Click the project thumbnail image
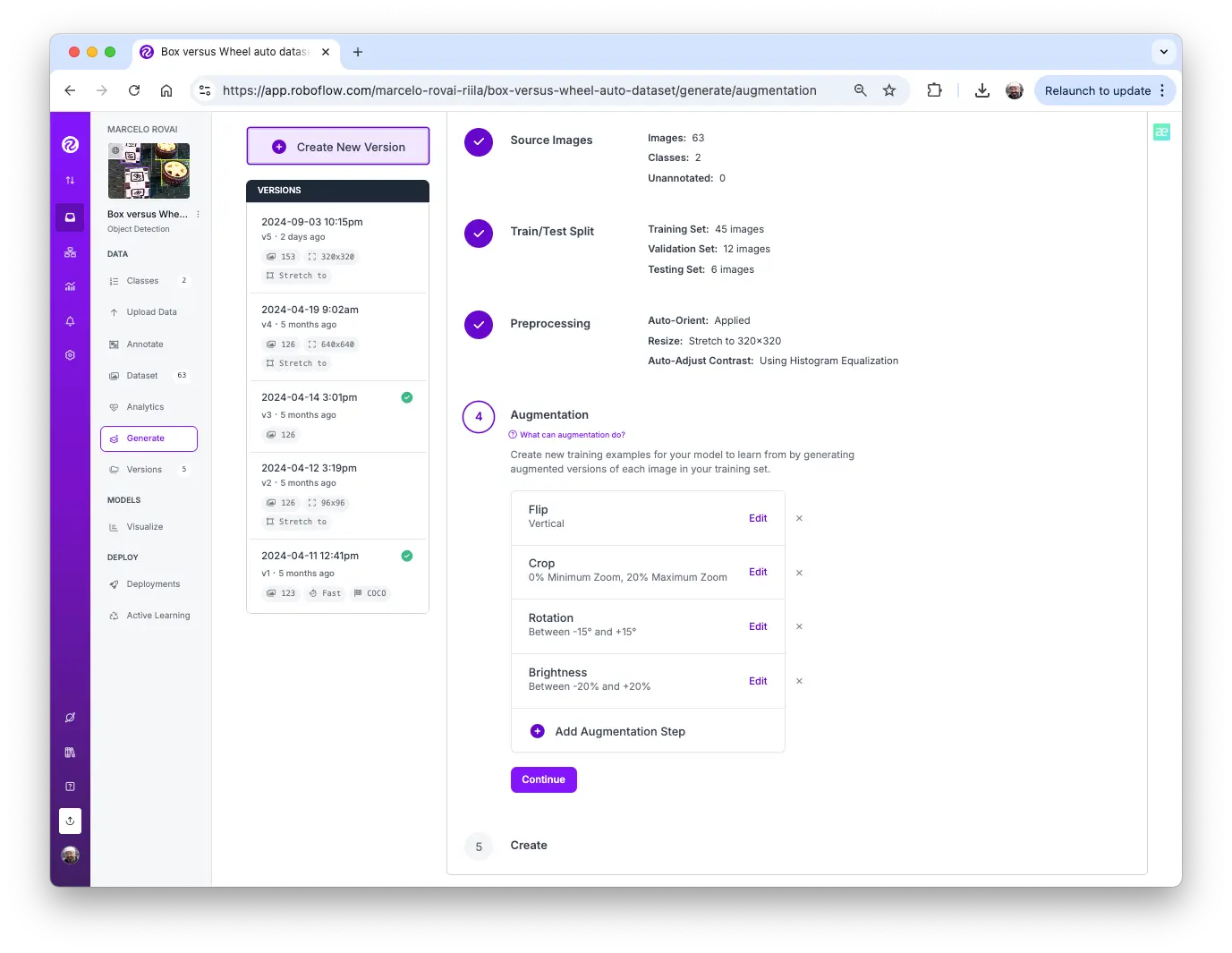Screen dimensions: 1232x953 pos(149,171)
